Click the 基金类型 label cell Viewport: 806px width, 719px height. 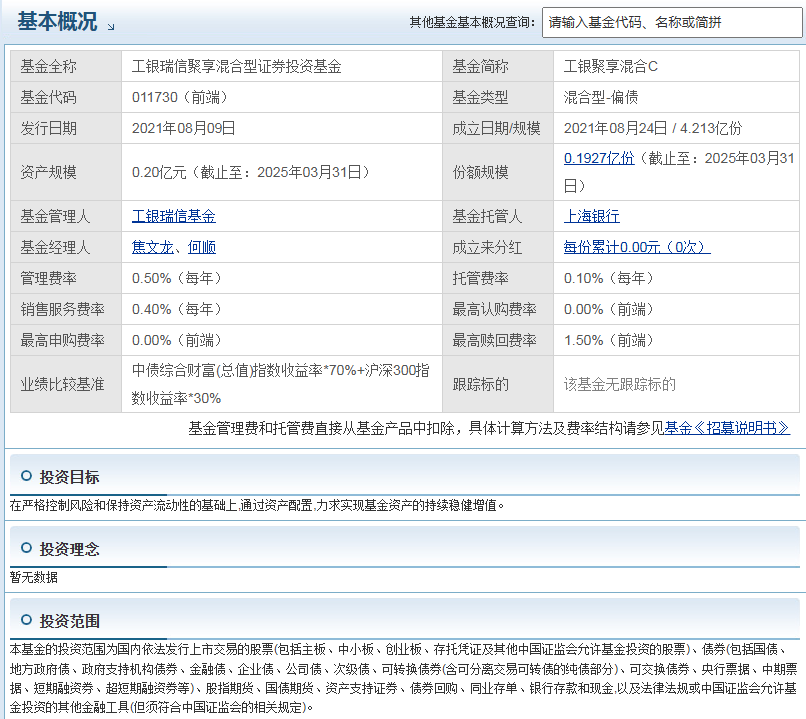coord(498,97)
